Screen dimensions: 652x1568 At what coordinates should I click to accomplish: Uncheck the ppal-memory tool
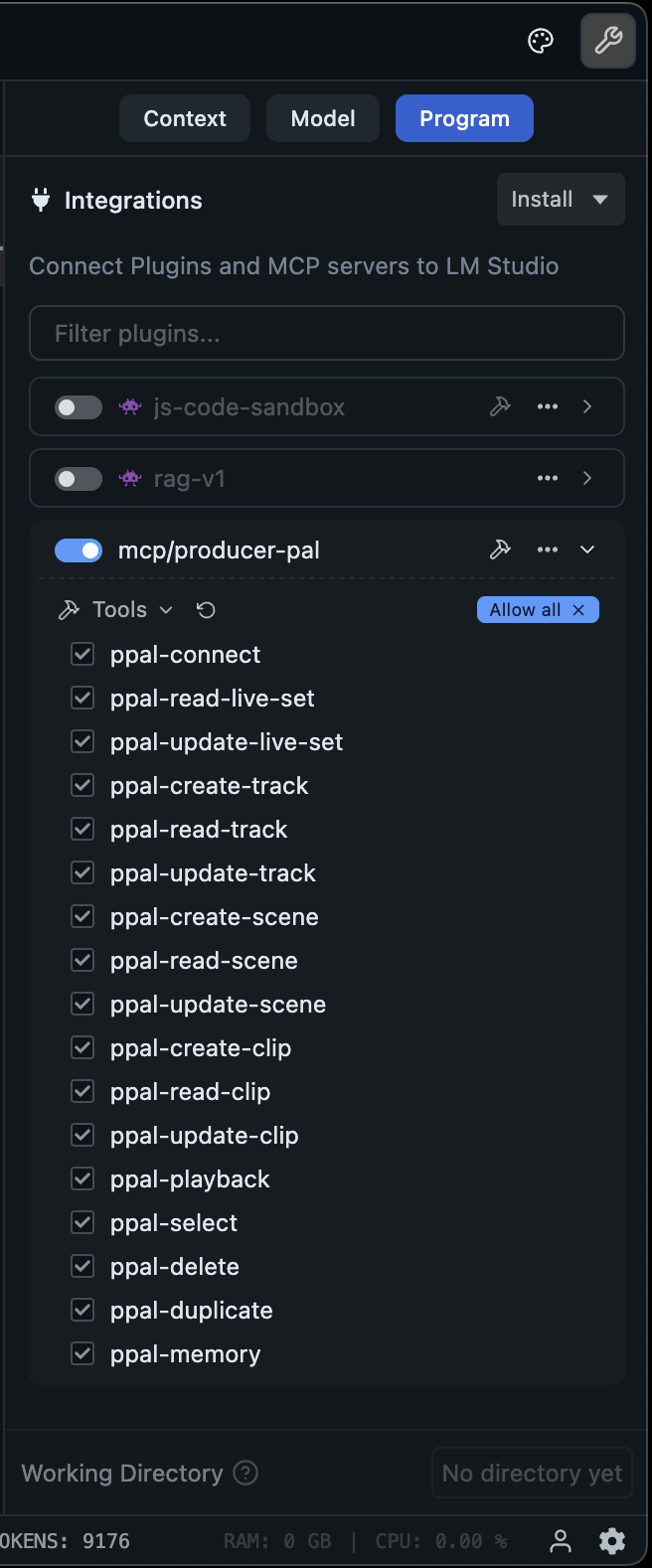pyautogui.click(x=82, y=1353)
